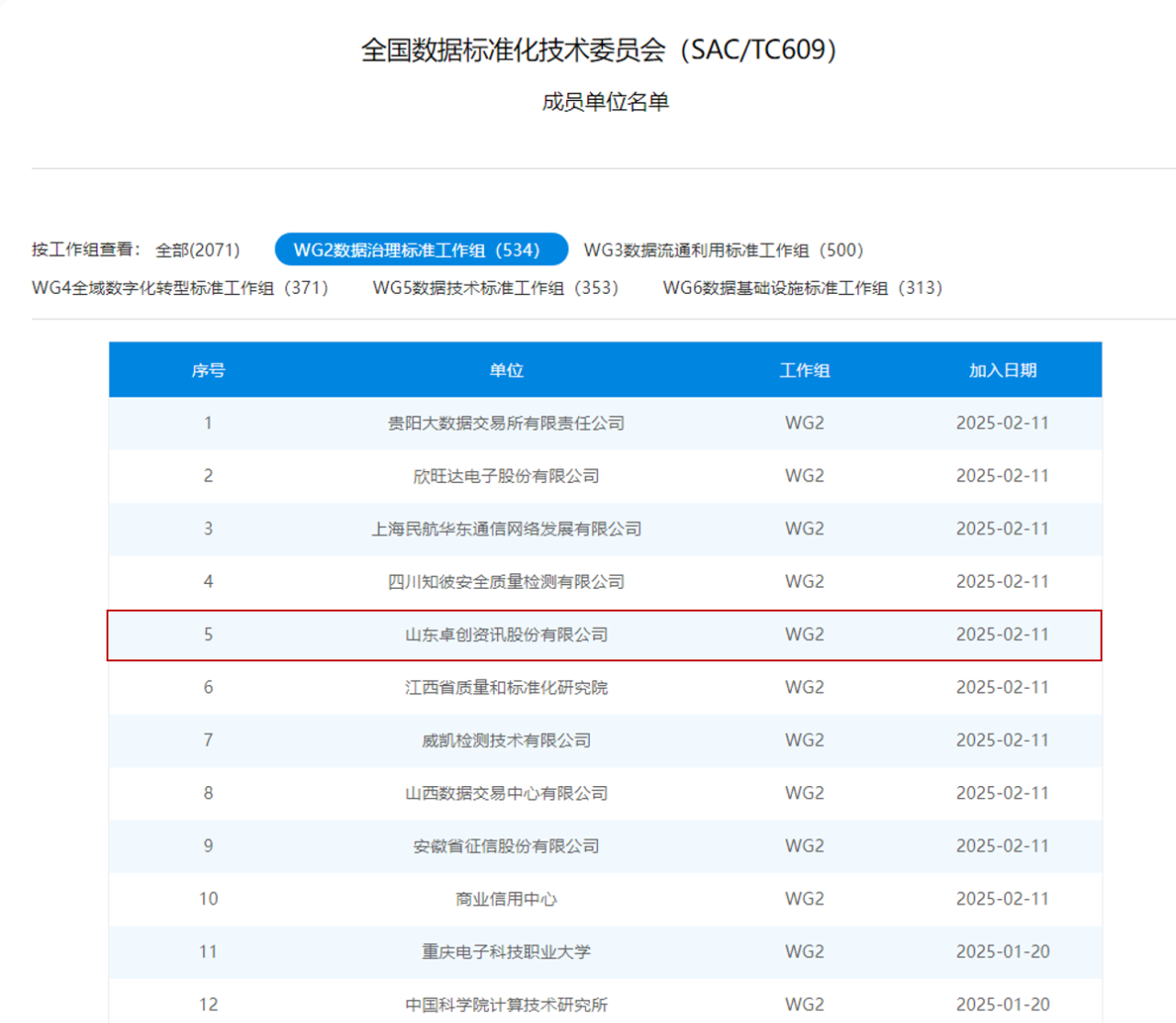Viewport: 1176px width, 1023px height.
Task: Show the WG5数据技术标准工作组 (353) tab
Action: [496, 287]
